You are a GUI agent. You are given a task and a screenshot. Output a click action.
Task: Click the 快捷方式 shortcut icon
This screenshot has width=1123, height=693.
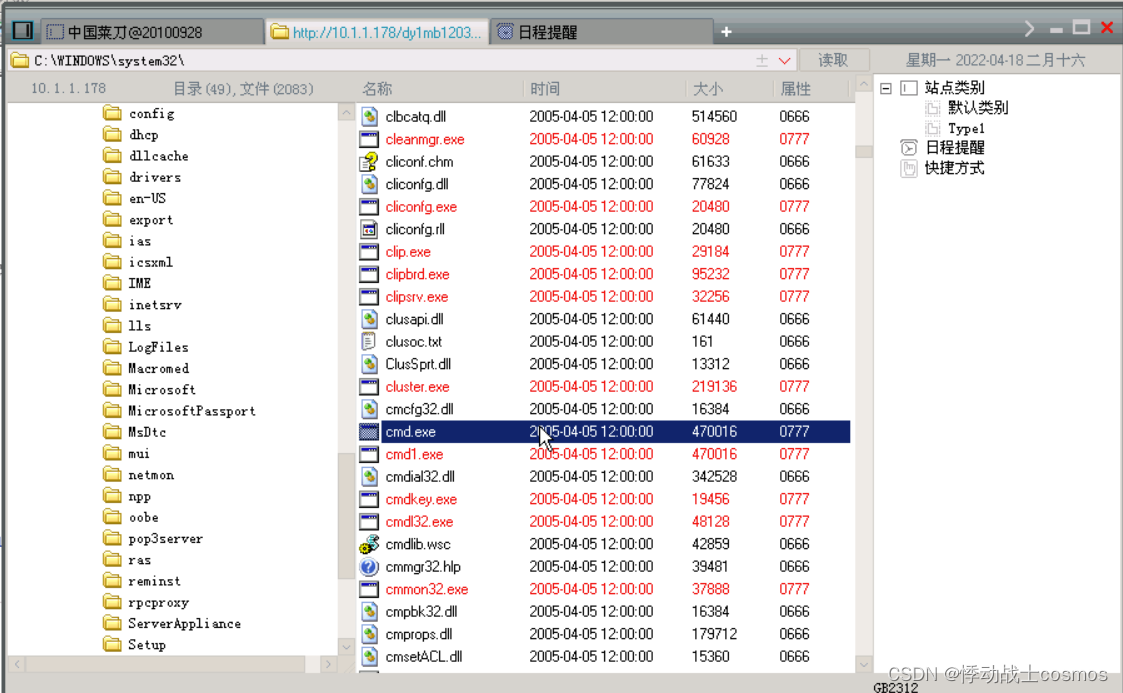pyautogui.click(x=908, y=168)
